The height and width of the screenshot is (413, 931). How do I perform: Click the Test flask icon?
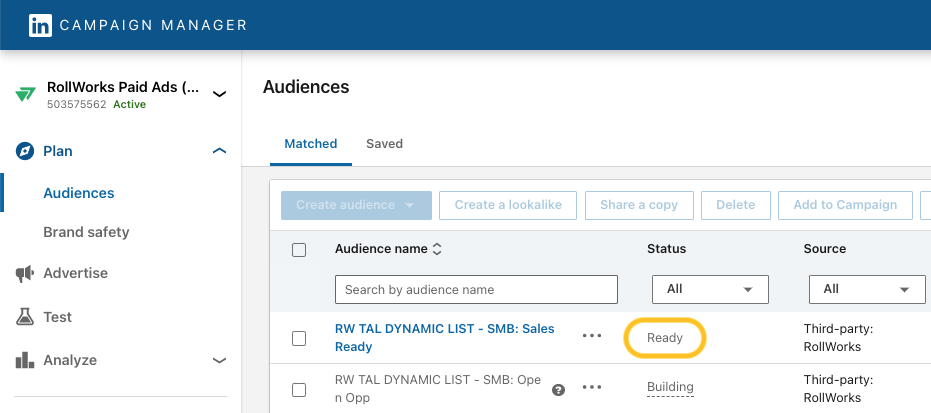pyautogui.click(x=25, y=317)
